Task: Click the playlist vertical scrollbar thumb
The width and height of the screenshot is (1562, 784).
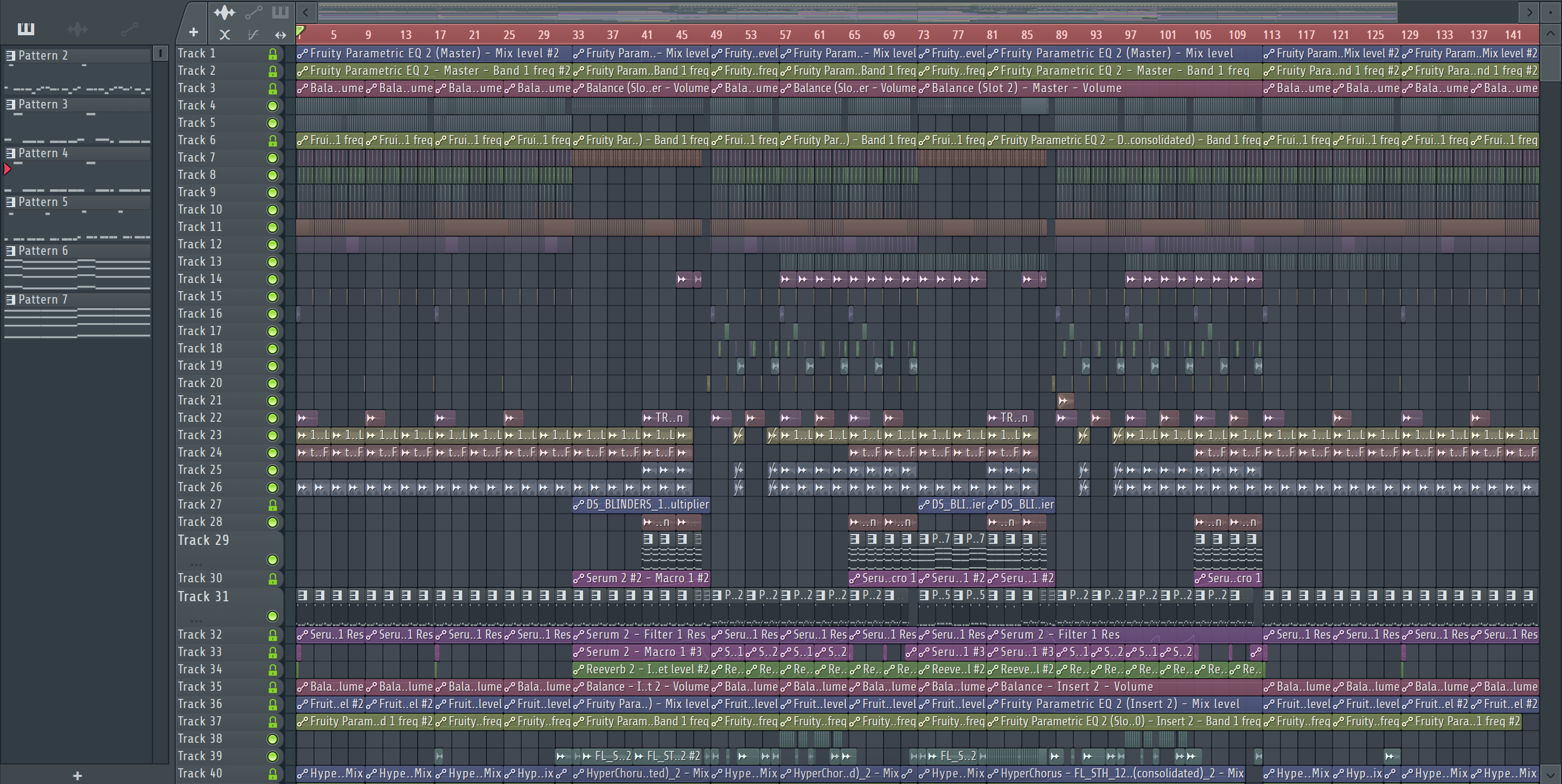Action: tap(1551, 63)
